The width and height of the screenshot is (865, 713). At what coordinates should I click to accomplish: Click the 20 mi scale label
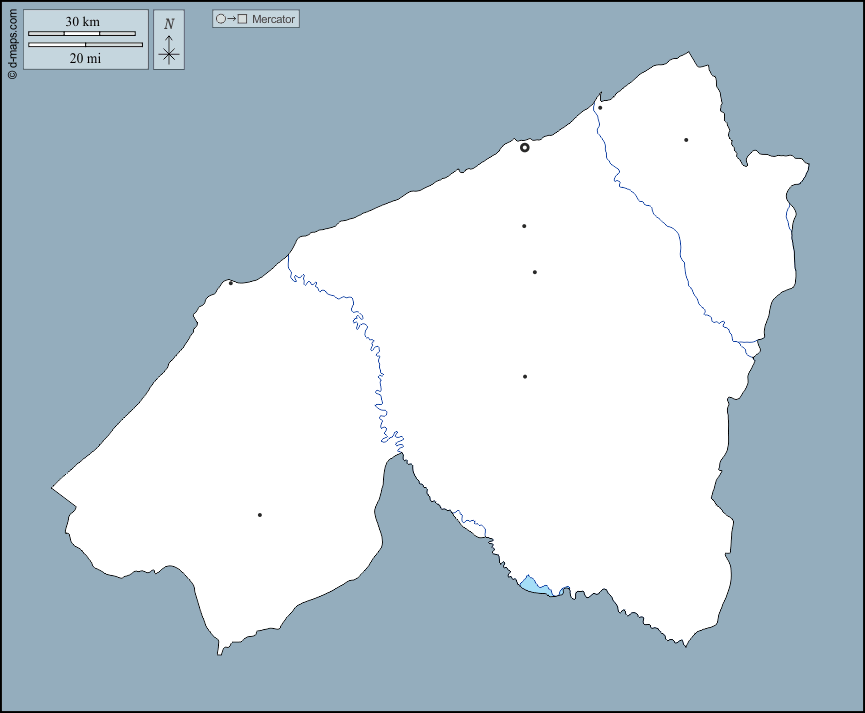pyautogui.click(x=85, y=58)
